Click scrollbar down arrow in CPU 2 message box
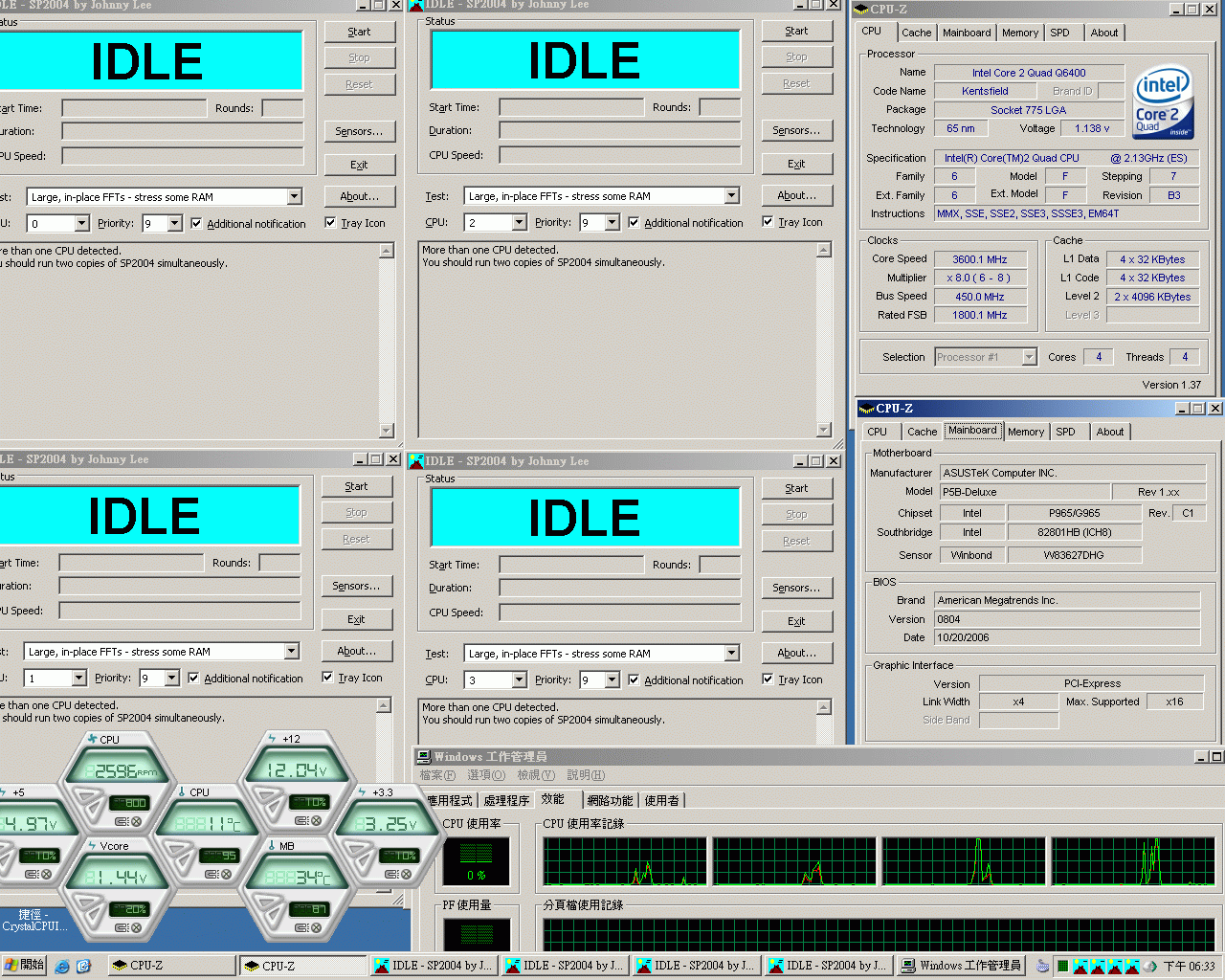This screenshot has height=980, width=1225. click(x=824, y=430)
